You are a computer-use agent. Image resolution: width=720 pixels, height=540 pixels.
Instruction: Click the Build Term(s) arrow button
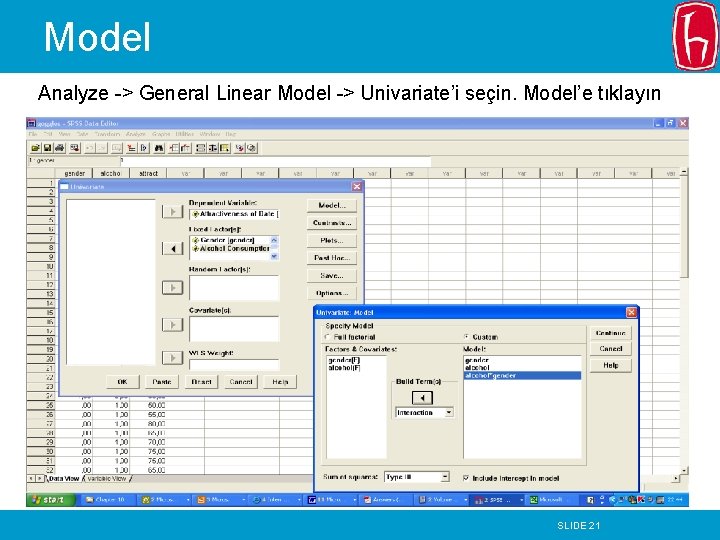422,398
